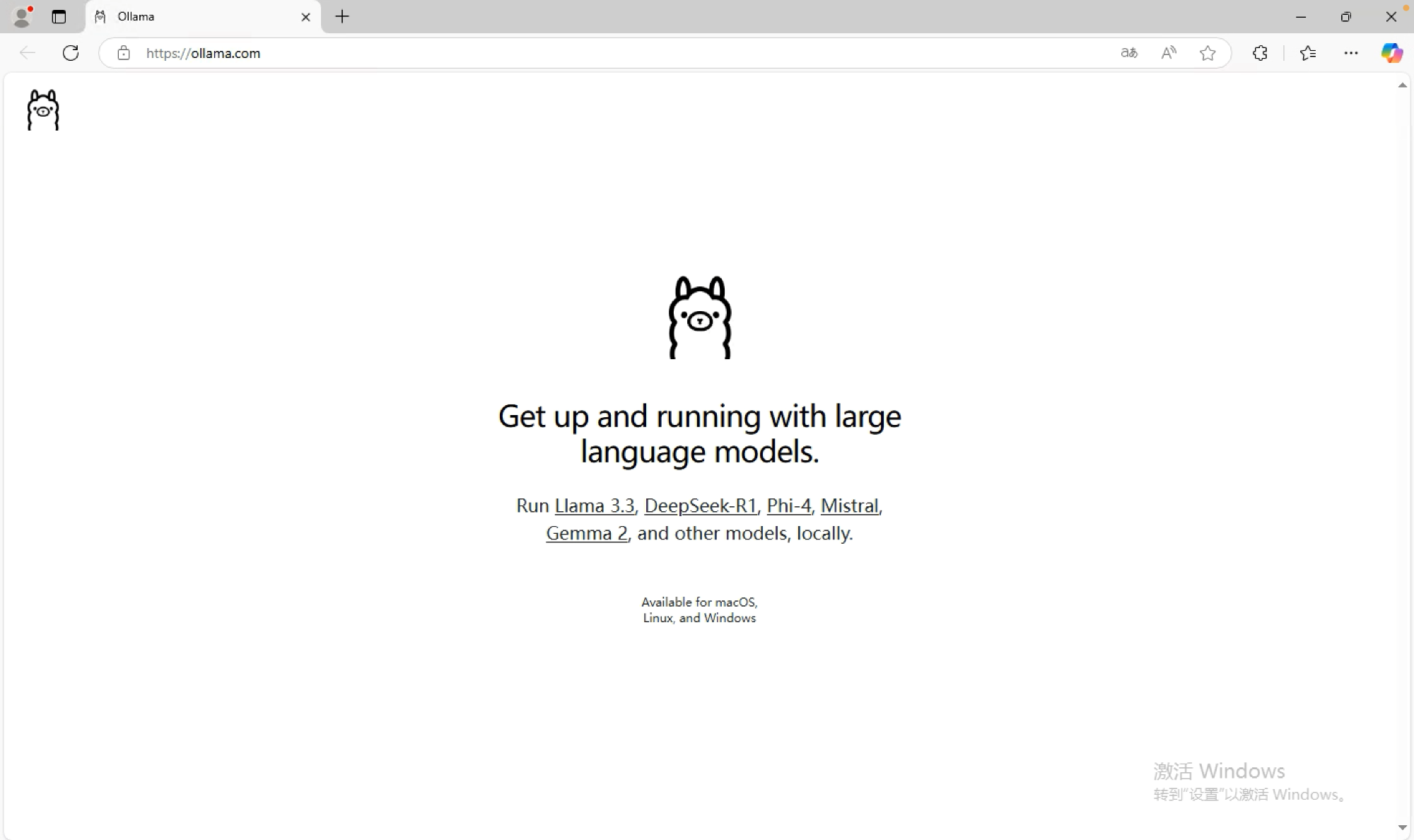
Task: Open the browser Extensions icon
Action: [1260, 53]
